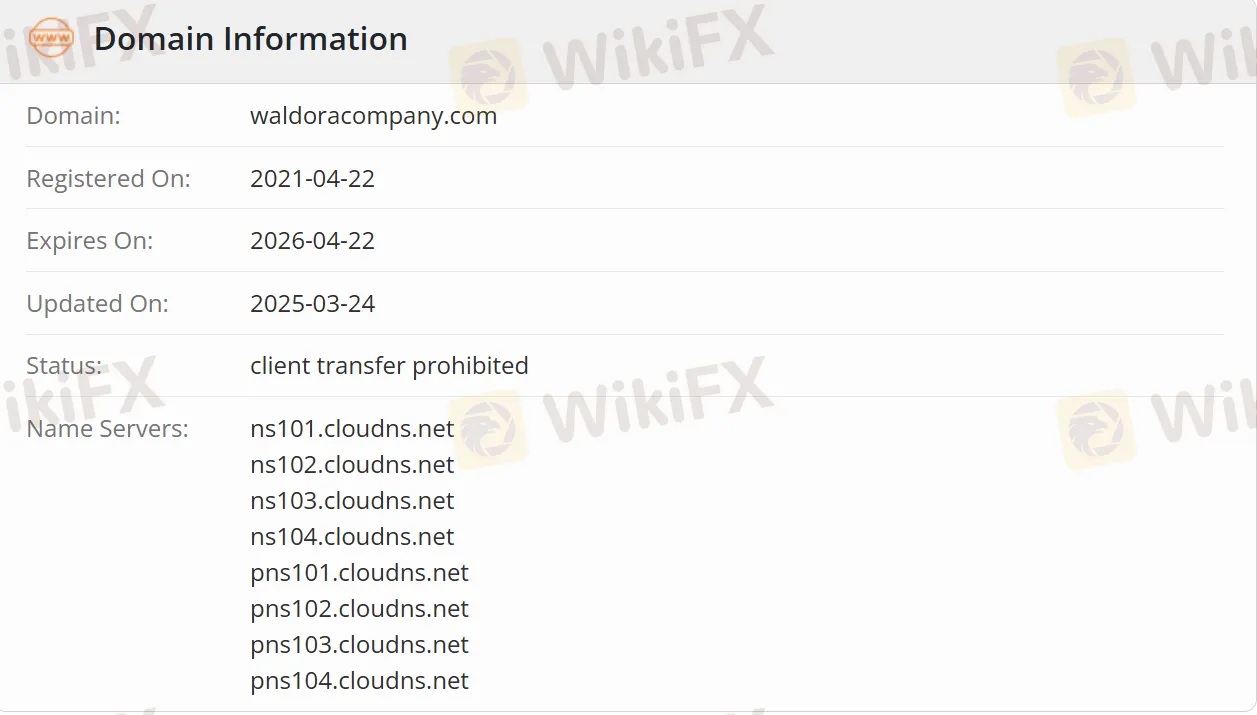1257x715 pixels.
Task: Click the client transfer prohibited status
Action: 390,366
